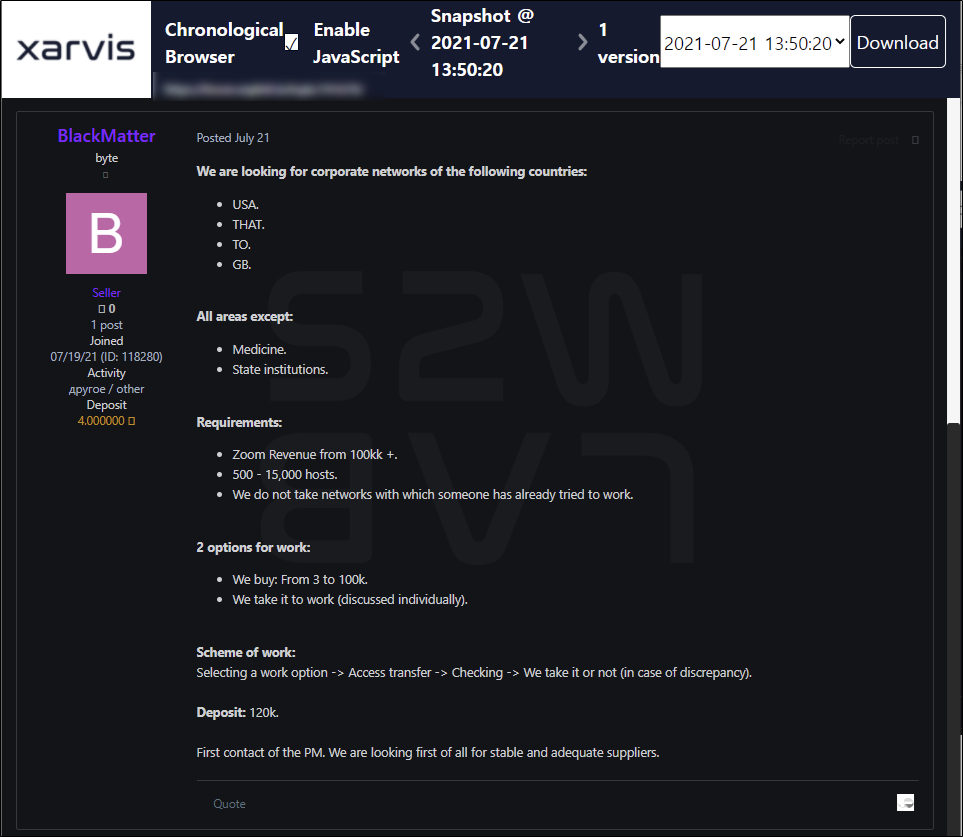This screenshot has height=837, width=963.
Task: Click the 'Zoom Revenue from 100kk +.' item
Action: point(314,454)
